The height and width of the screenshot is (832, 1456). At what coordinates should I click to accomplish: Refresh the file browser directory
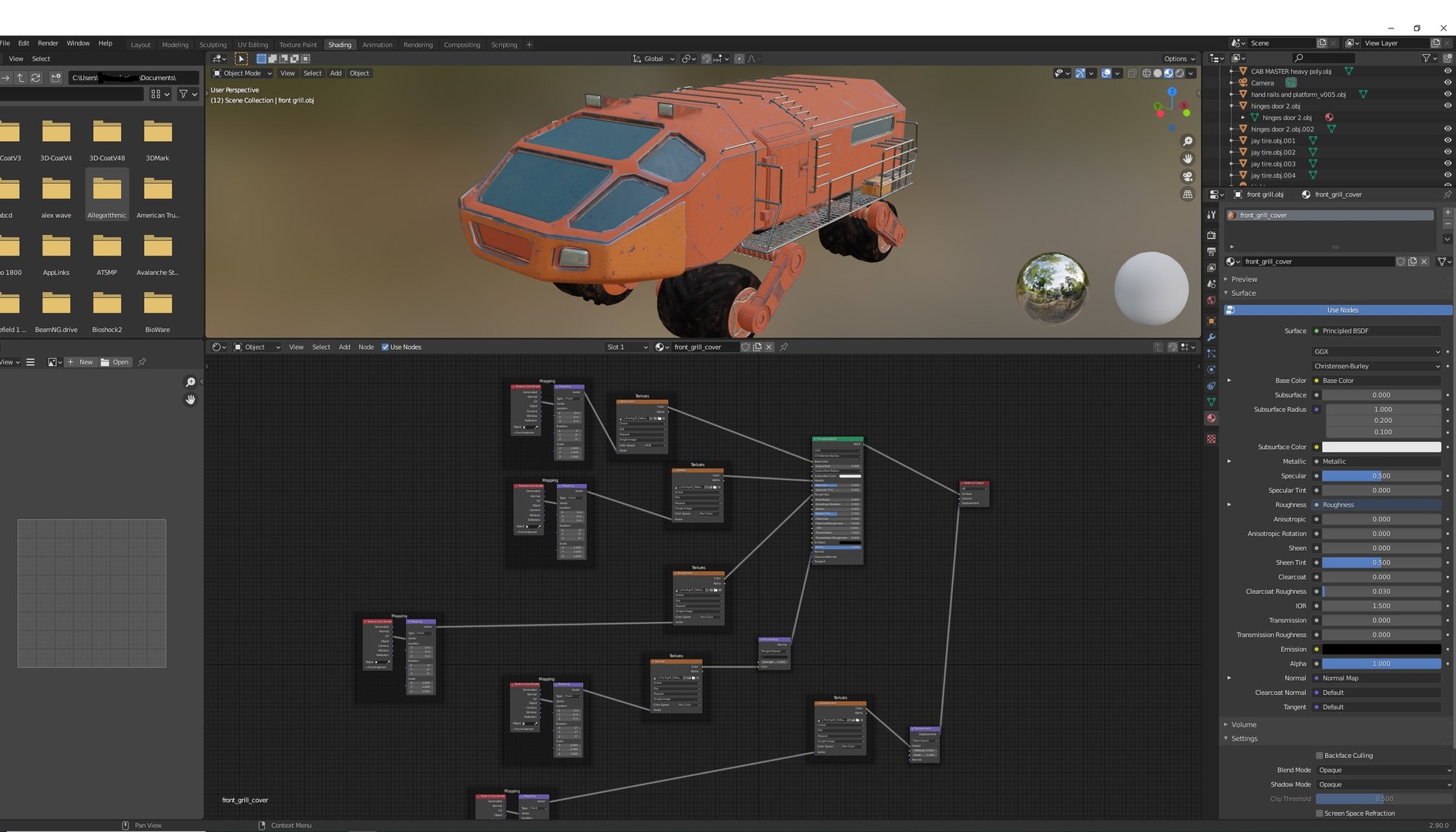tap(35, 78)
